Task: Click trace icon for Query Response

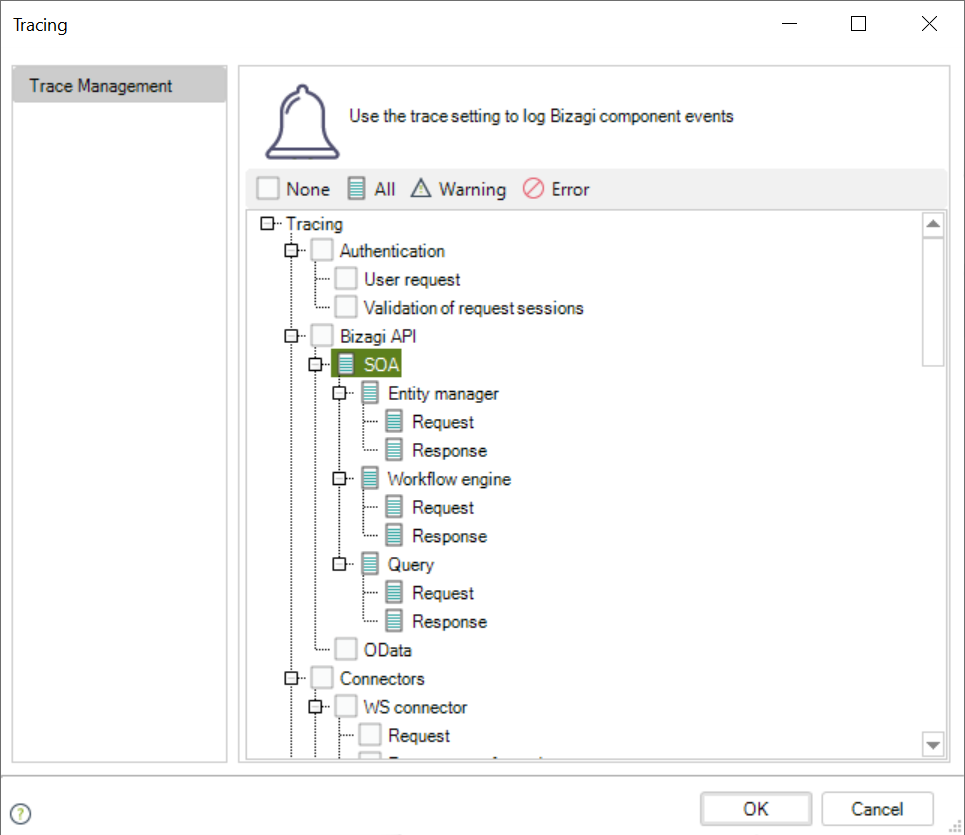Action: point(394,621)
